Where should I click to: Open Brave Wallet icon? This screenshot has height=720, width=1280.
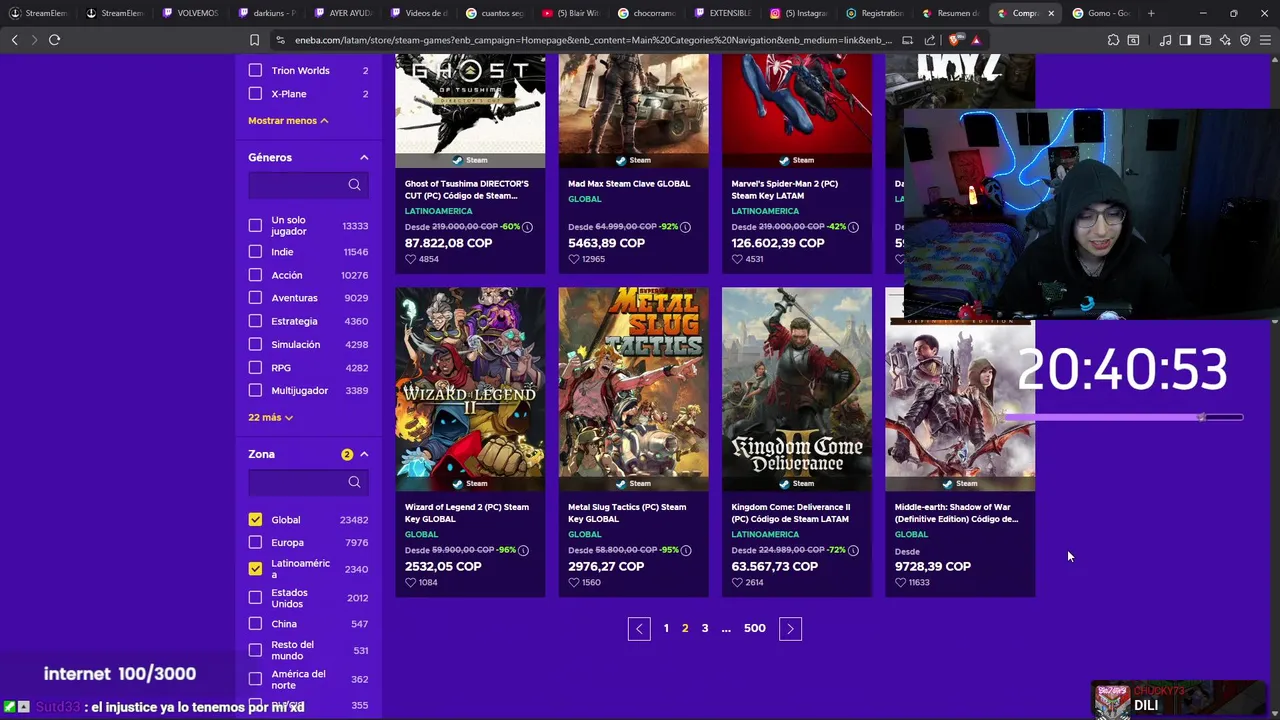tap(1205, 40)
